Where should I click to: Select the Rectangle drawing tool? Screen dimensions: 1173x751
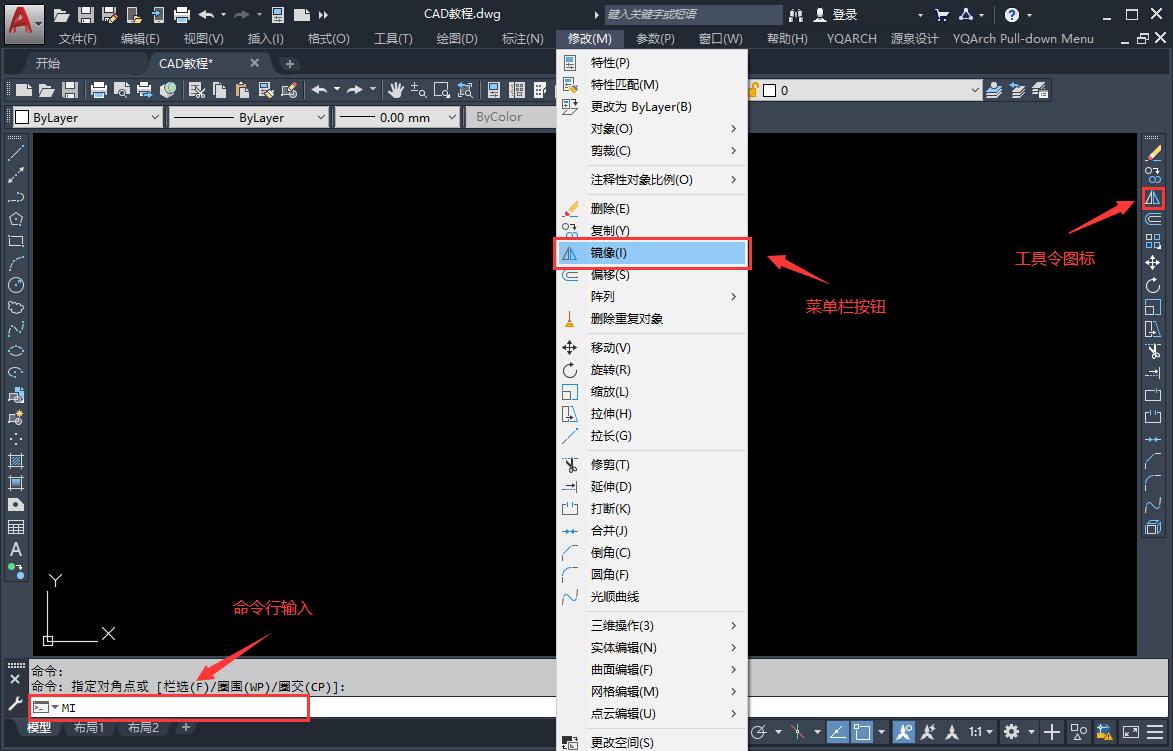(x=16, y=241)
